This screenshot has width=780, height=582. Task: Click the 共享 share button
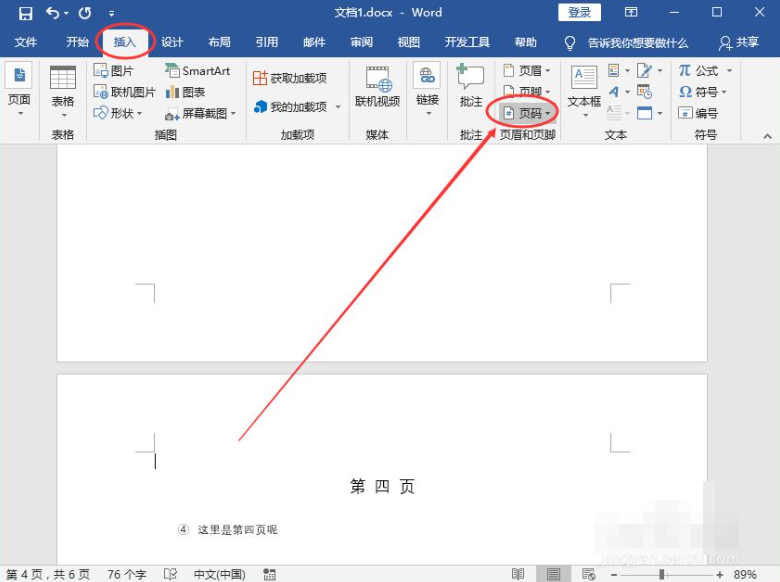[739, 43]
